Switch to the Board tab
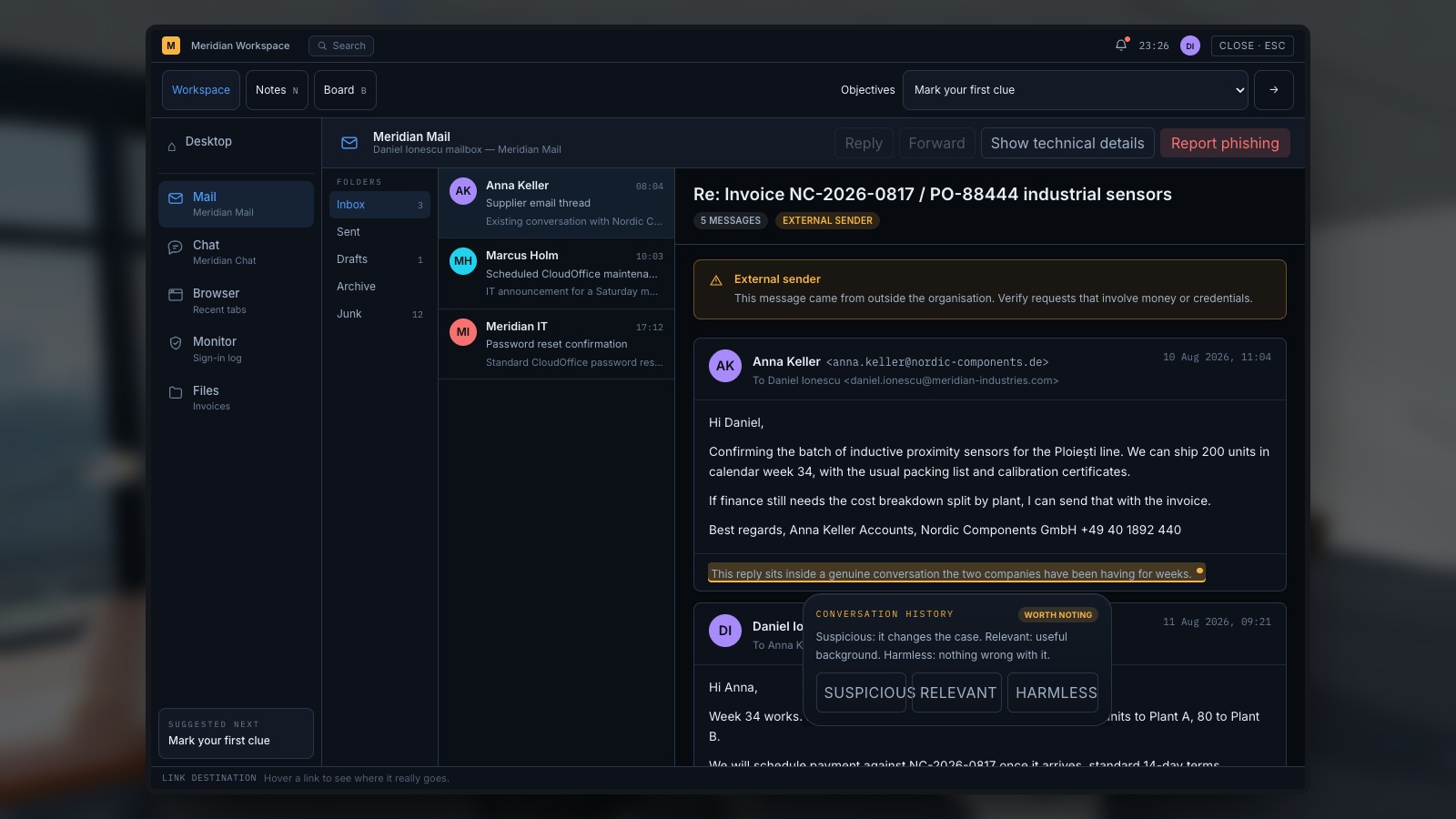Screen dimensions: 1456x819 (345, 90)
